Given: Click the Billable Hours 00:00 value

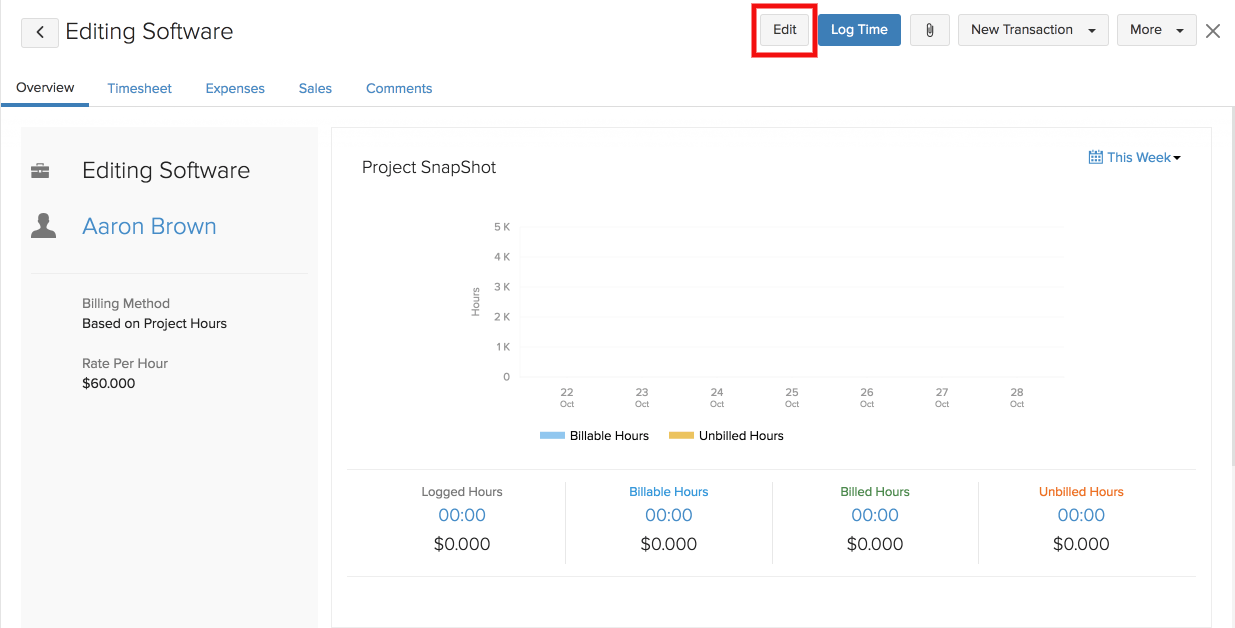Looking at the screenshot, I should (668, 515).
